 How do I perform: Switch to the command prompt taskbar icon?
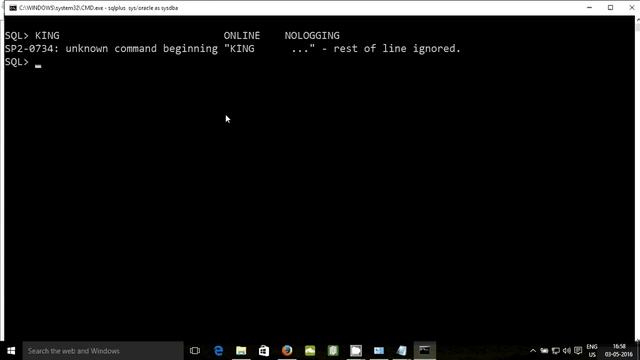[424, 351]
